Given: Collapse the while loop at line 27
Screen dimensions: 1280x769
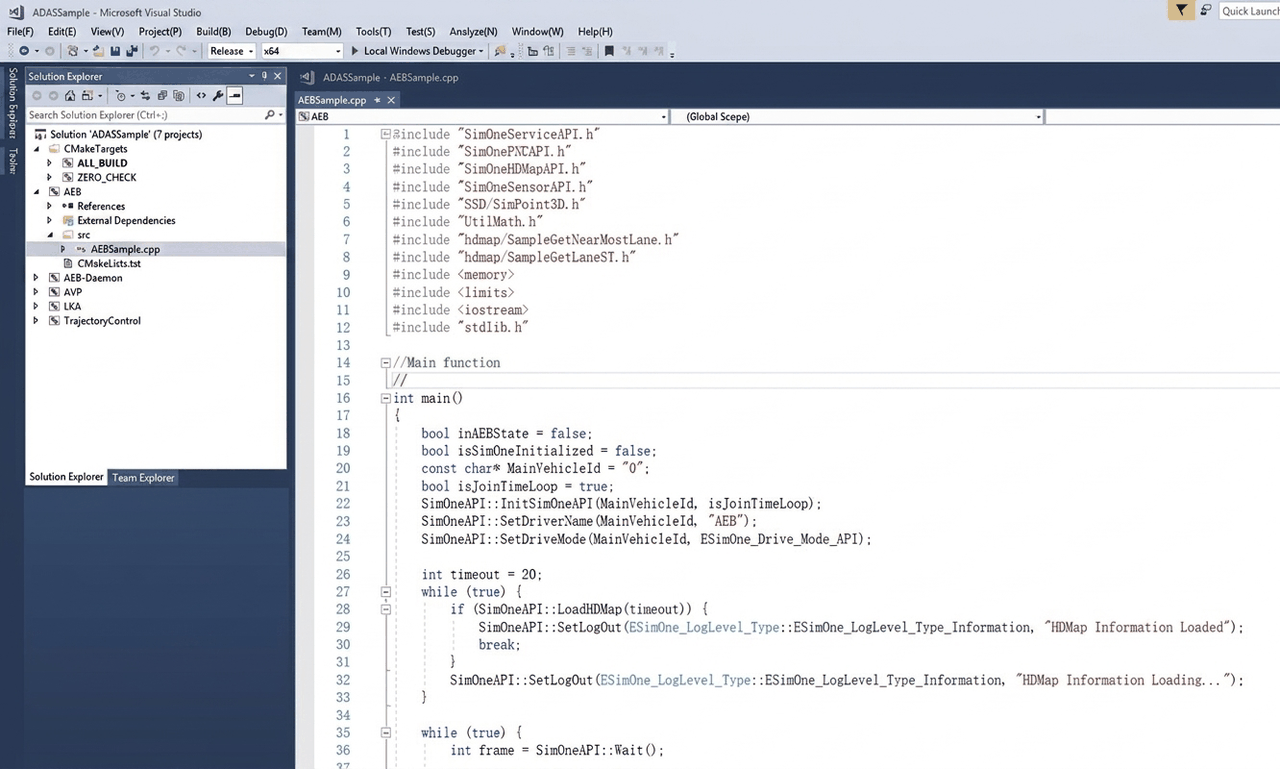Looking at the screenshot, I should (386, 592).
